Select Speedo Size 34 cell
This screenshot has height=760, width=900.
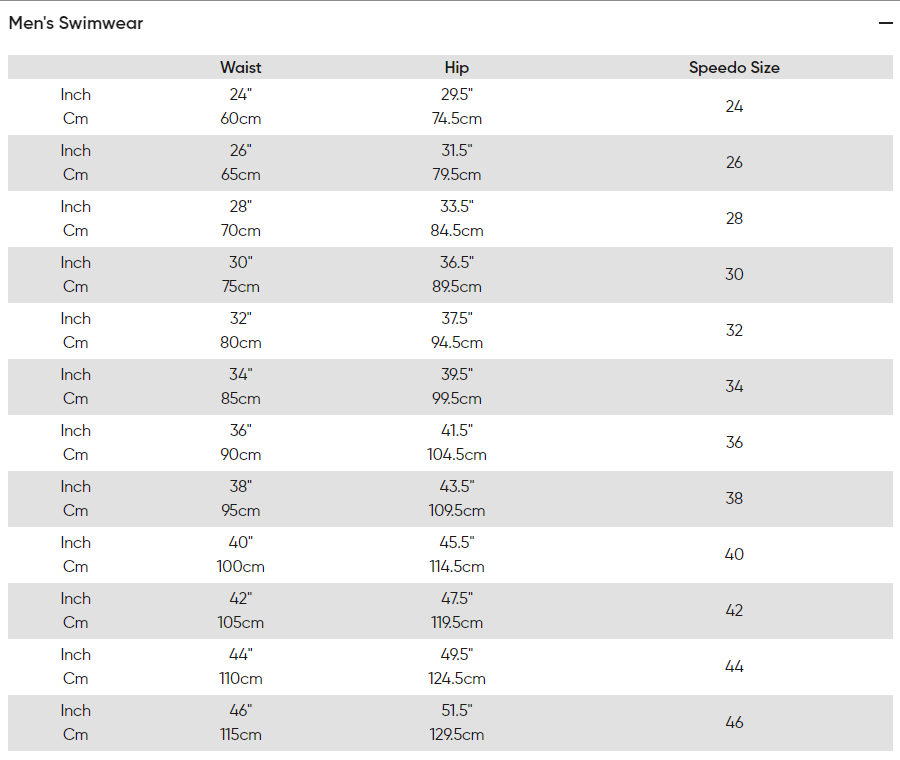[734, 386]
